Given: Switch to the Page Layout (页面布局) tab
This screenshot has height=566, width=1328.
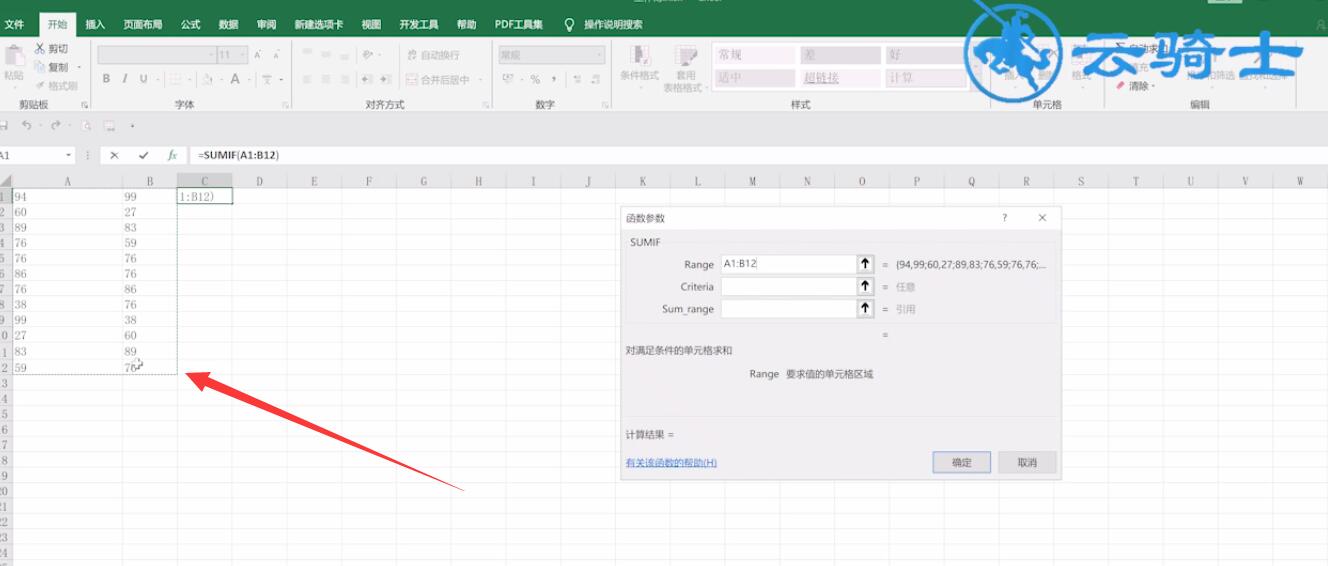Looking at the screenshot, I should click(x=142, y=24).
